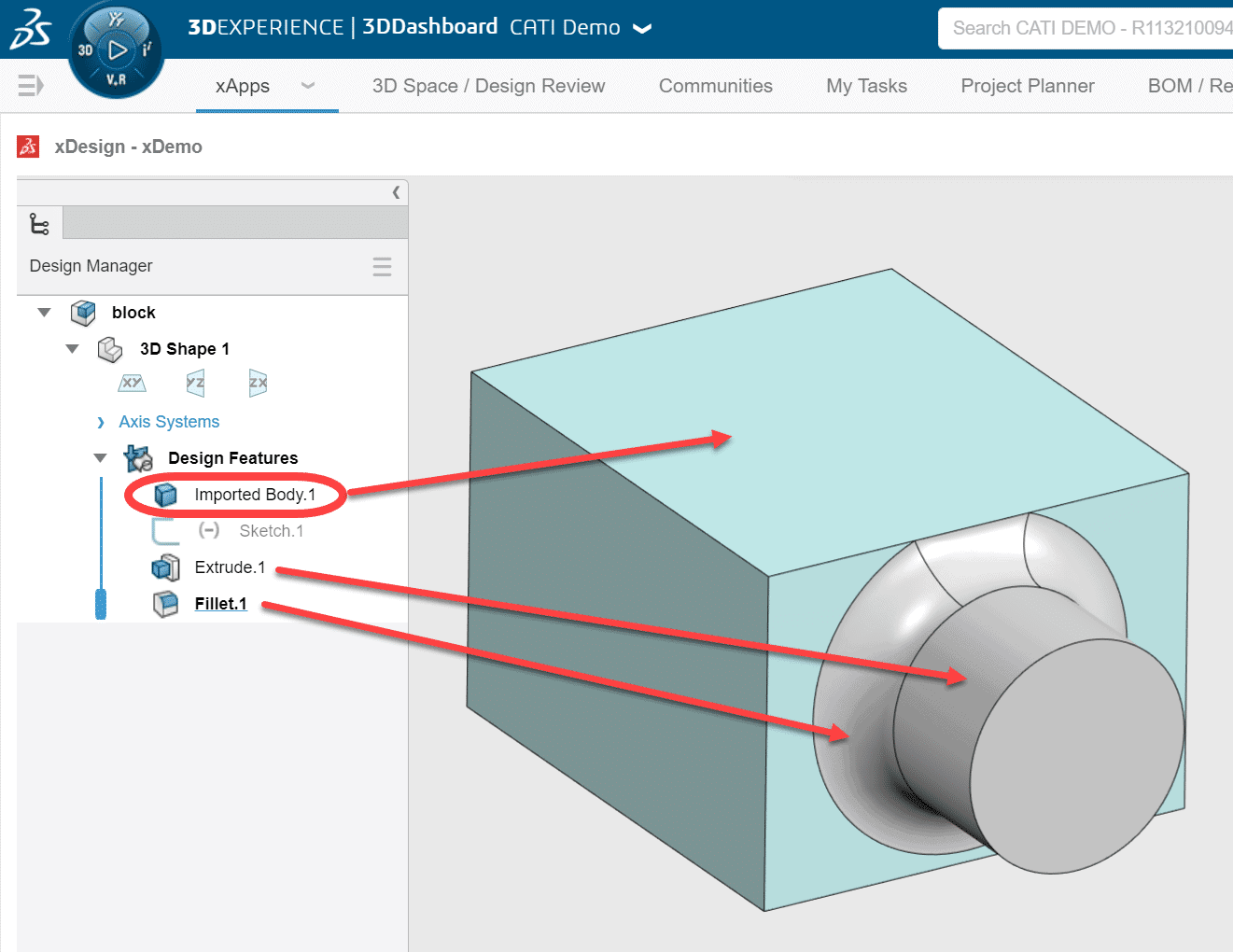The height and width of the screenshot is (952, 1233).
Task: Select Design Features in the tree
Action: [x=233, y=458]
